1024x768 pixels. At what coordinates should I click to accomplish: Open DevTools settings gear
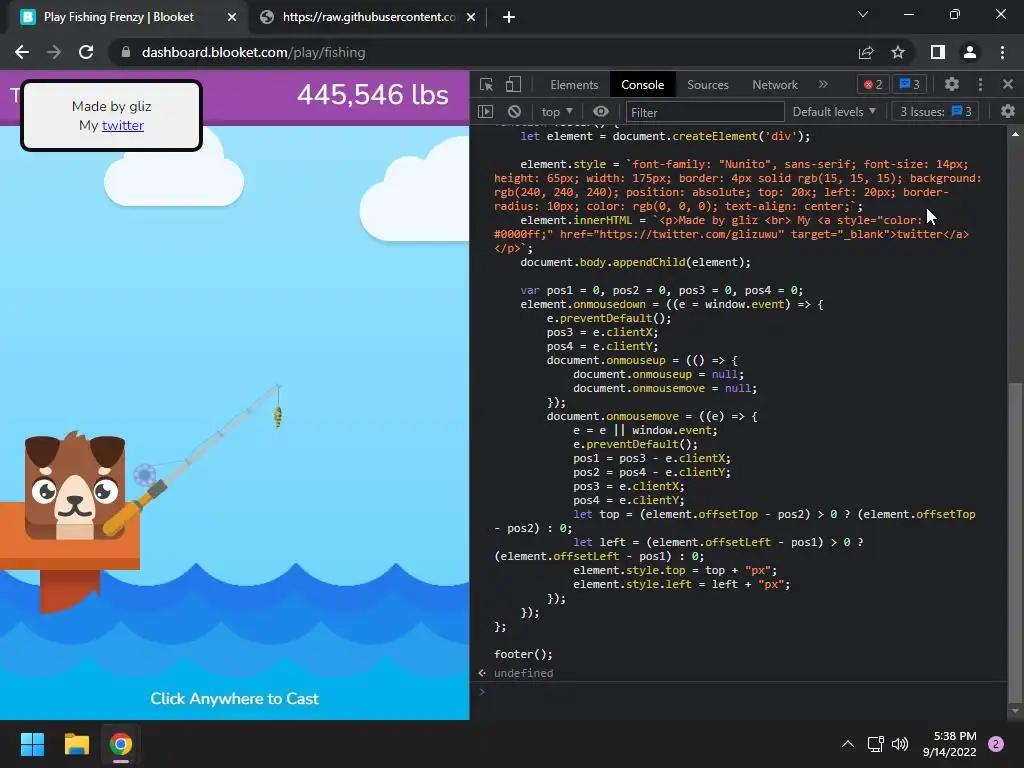tap(952, 84)
